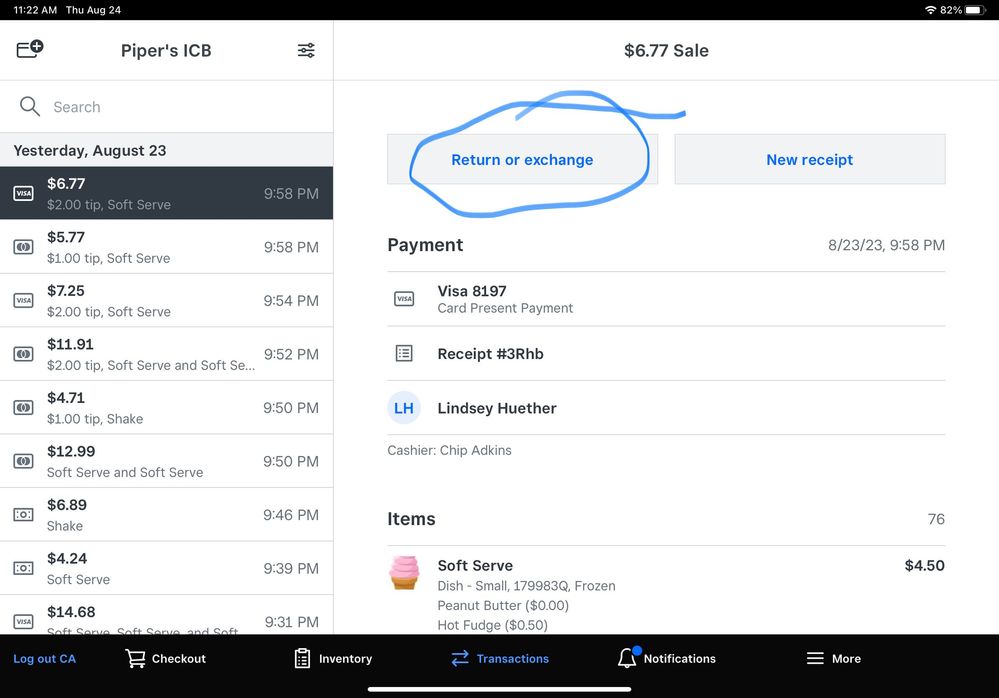Tap the new transaction card-plus icon
Viewport: 999px width, 698px height.
point(30,49)
